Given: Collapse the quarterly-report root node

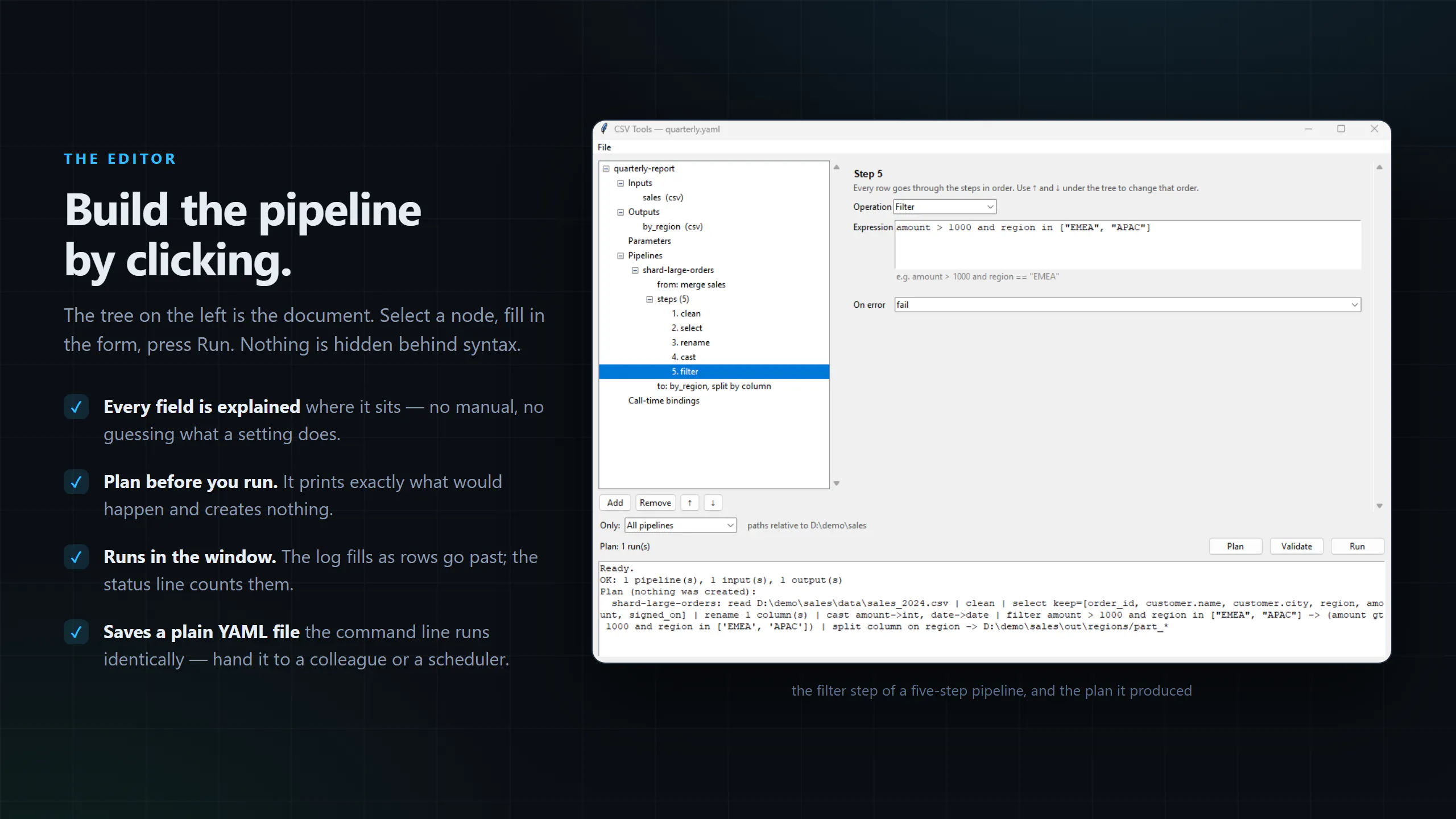Looking at the screenshot, I should (x=606, y=169).
